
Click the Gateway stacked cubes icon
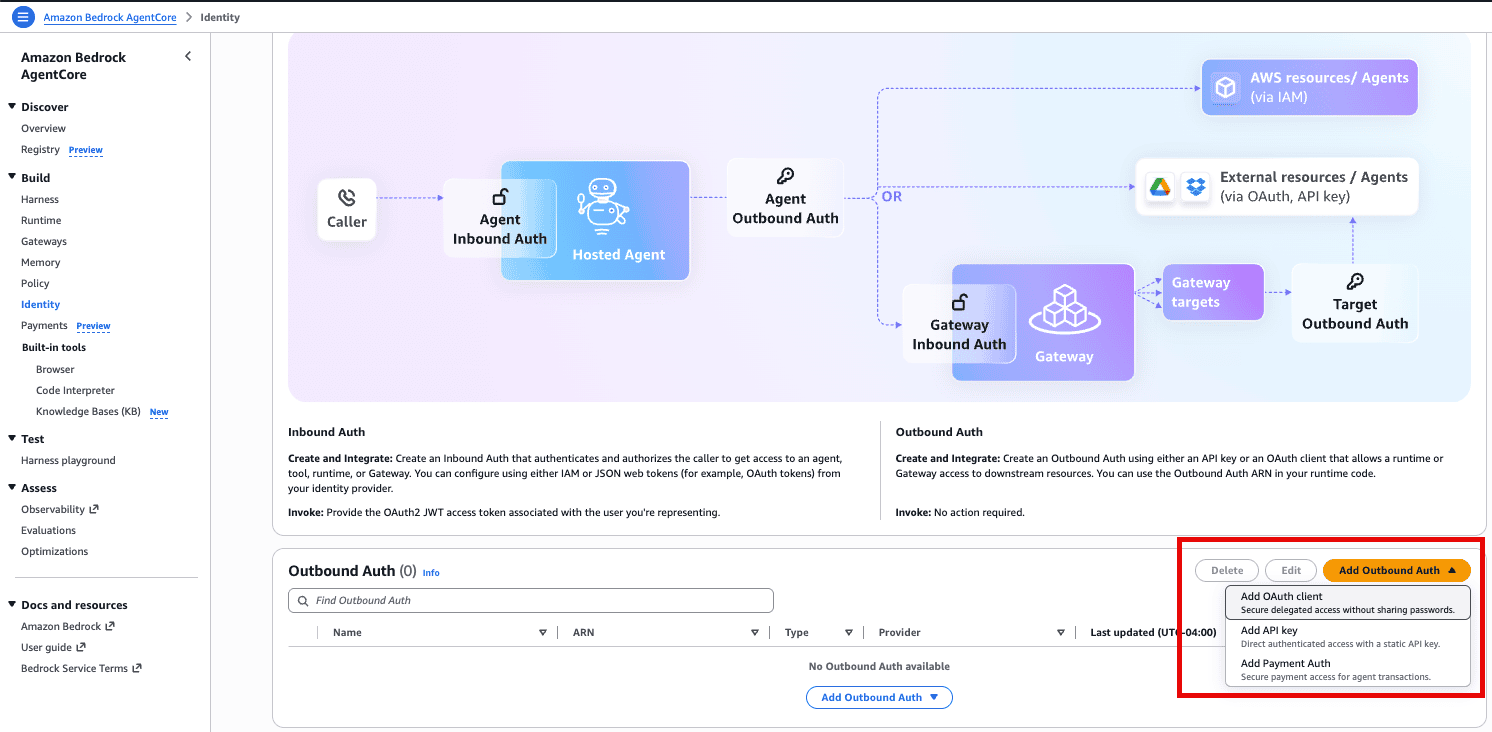pos(1064,309)
